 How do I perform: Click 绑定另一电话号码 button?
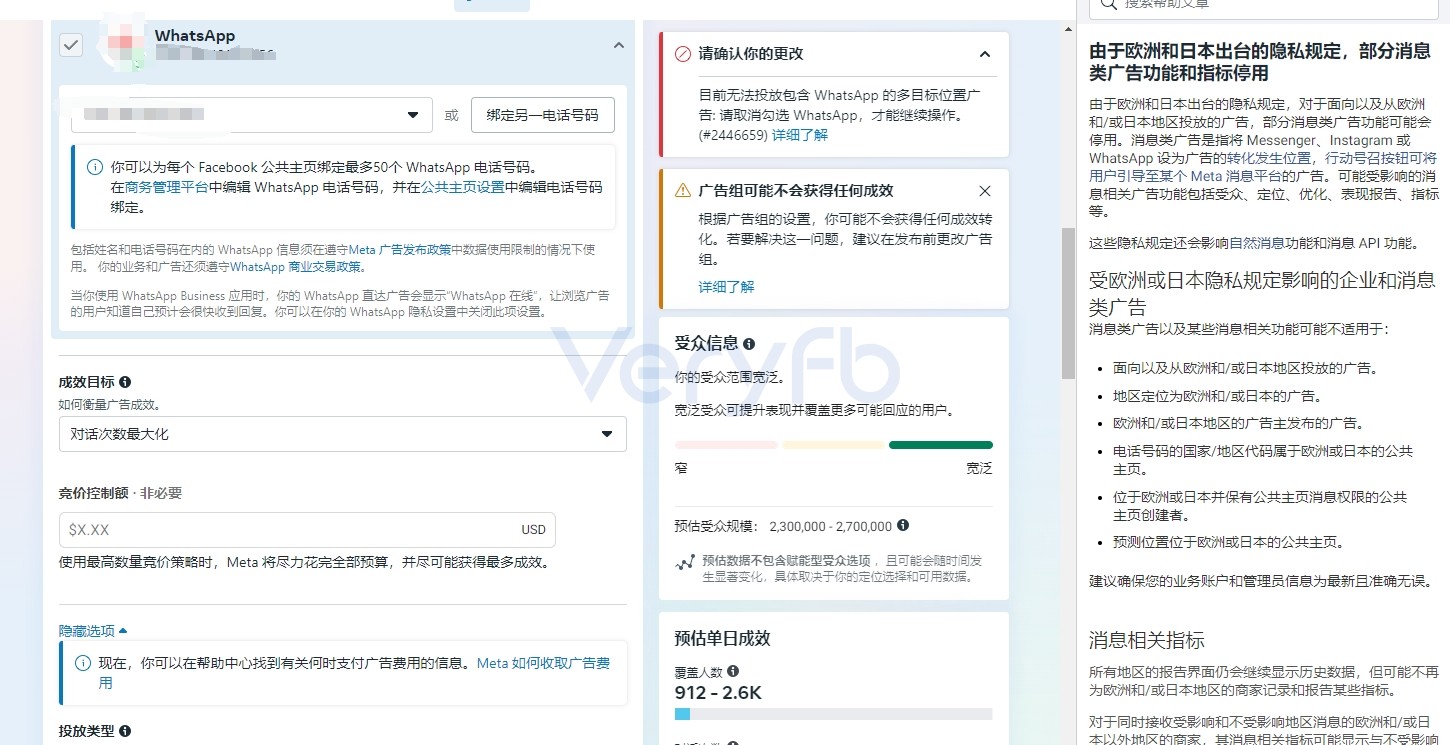pos(543,115)
